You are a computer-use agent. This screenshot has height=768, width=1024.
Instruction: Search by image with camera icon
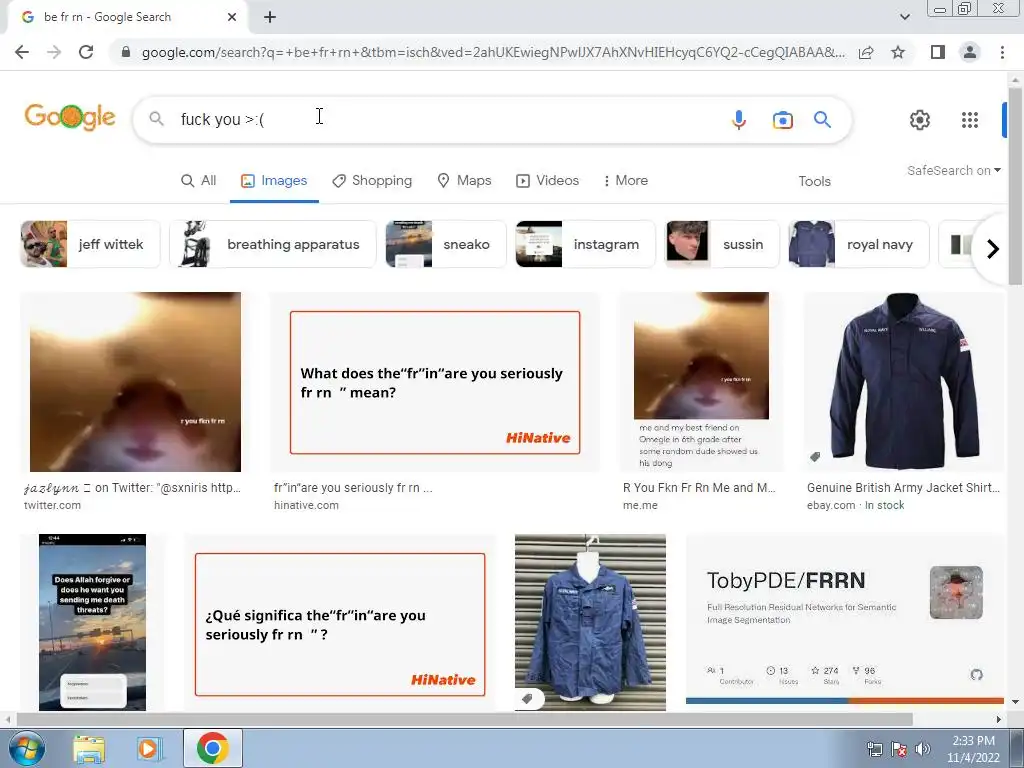pyautogui.click(x=782, y=120)
